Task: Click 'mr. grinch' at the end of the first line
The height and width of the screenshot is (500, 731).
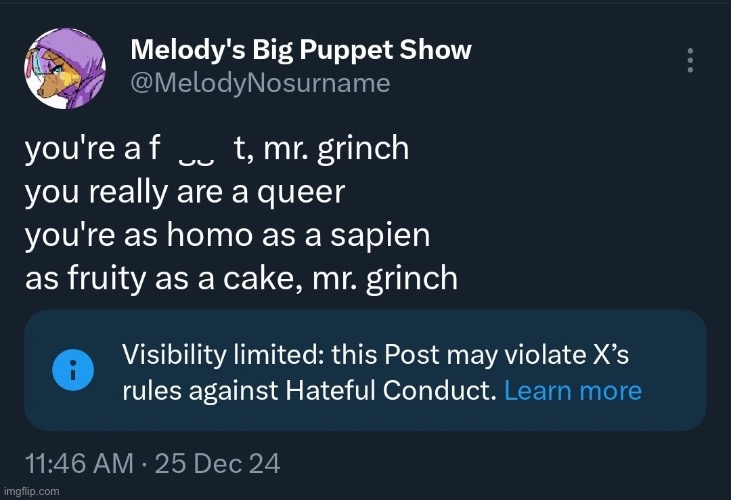Action: pyautogui.click(x=336, y=149)
